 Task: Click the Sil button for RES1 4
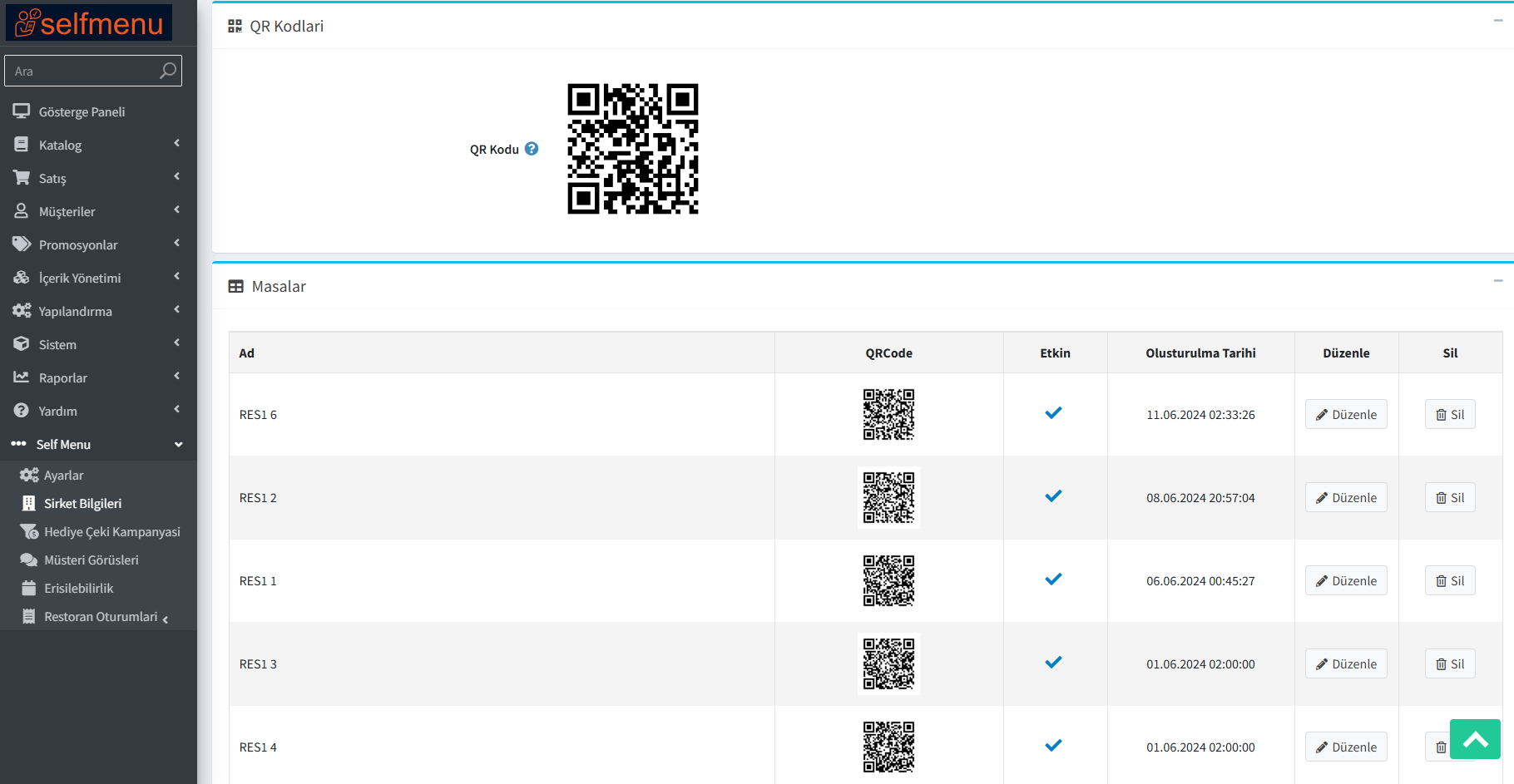point(1442,747)
